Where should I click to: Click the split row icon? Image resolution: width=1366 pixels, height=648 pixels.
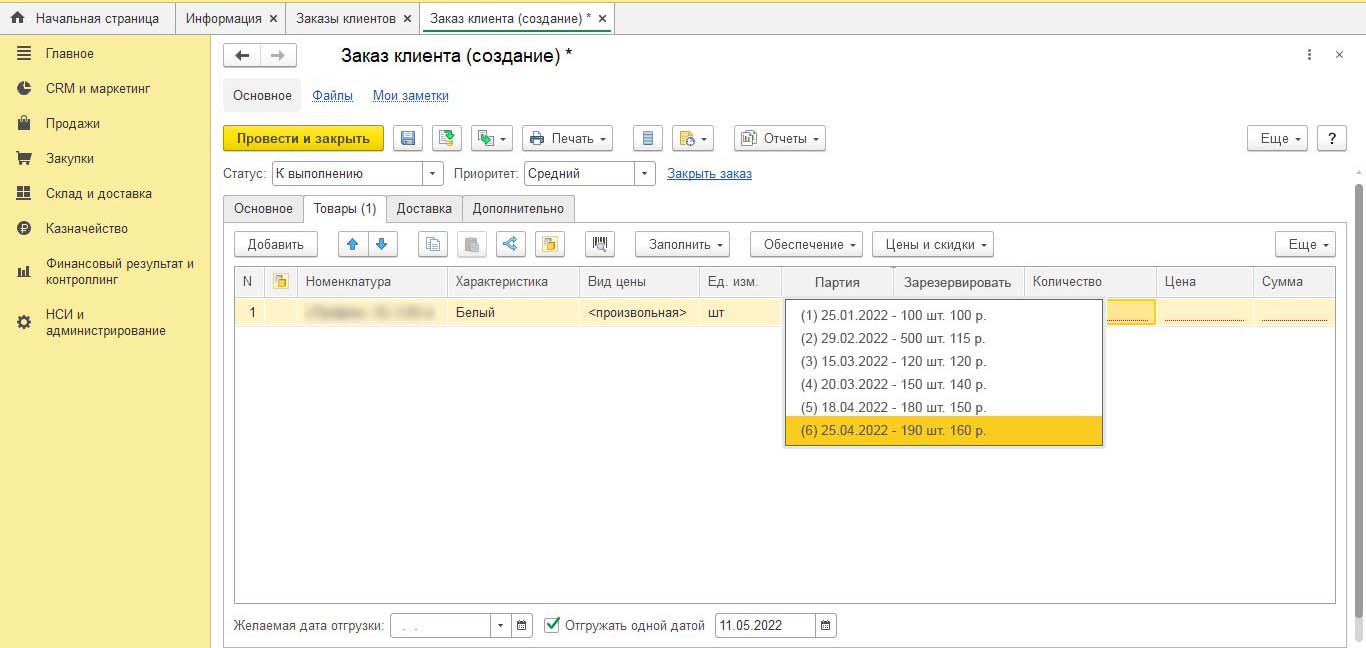tap(510, 244)
